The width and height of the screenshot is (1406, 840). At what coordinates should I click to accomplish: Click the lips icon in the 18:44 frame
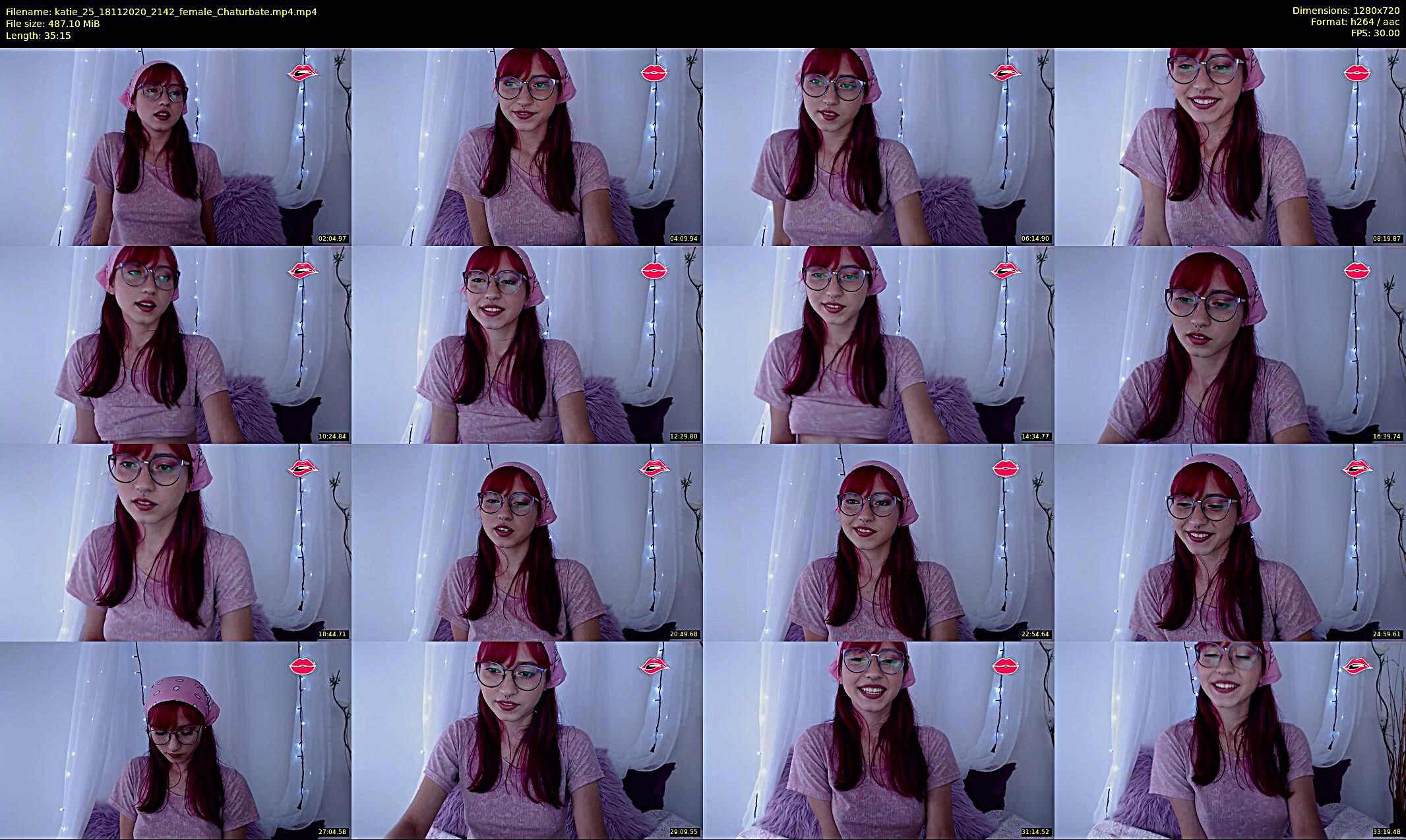tap(303, 468)
